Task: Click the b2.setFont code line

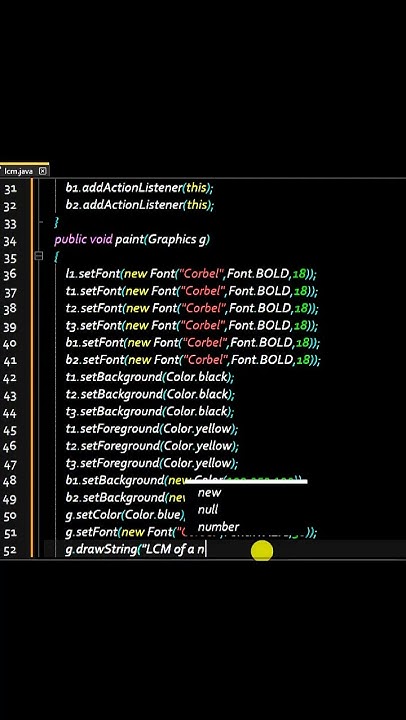Action: click(192, 360)
